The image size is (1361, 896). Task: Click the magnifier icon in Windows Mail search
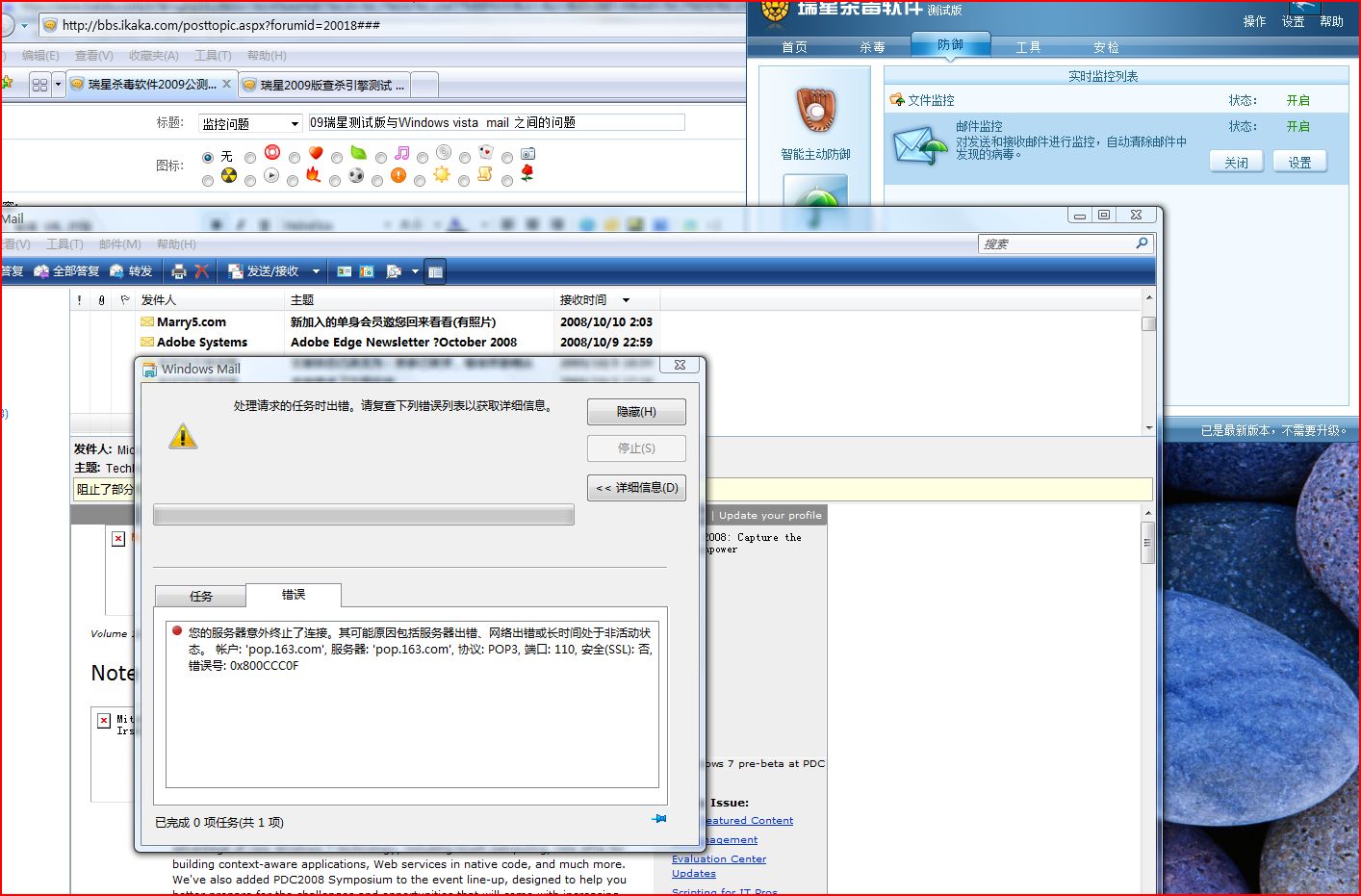(x=1142, y=243)
